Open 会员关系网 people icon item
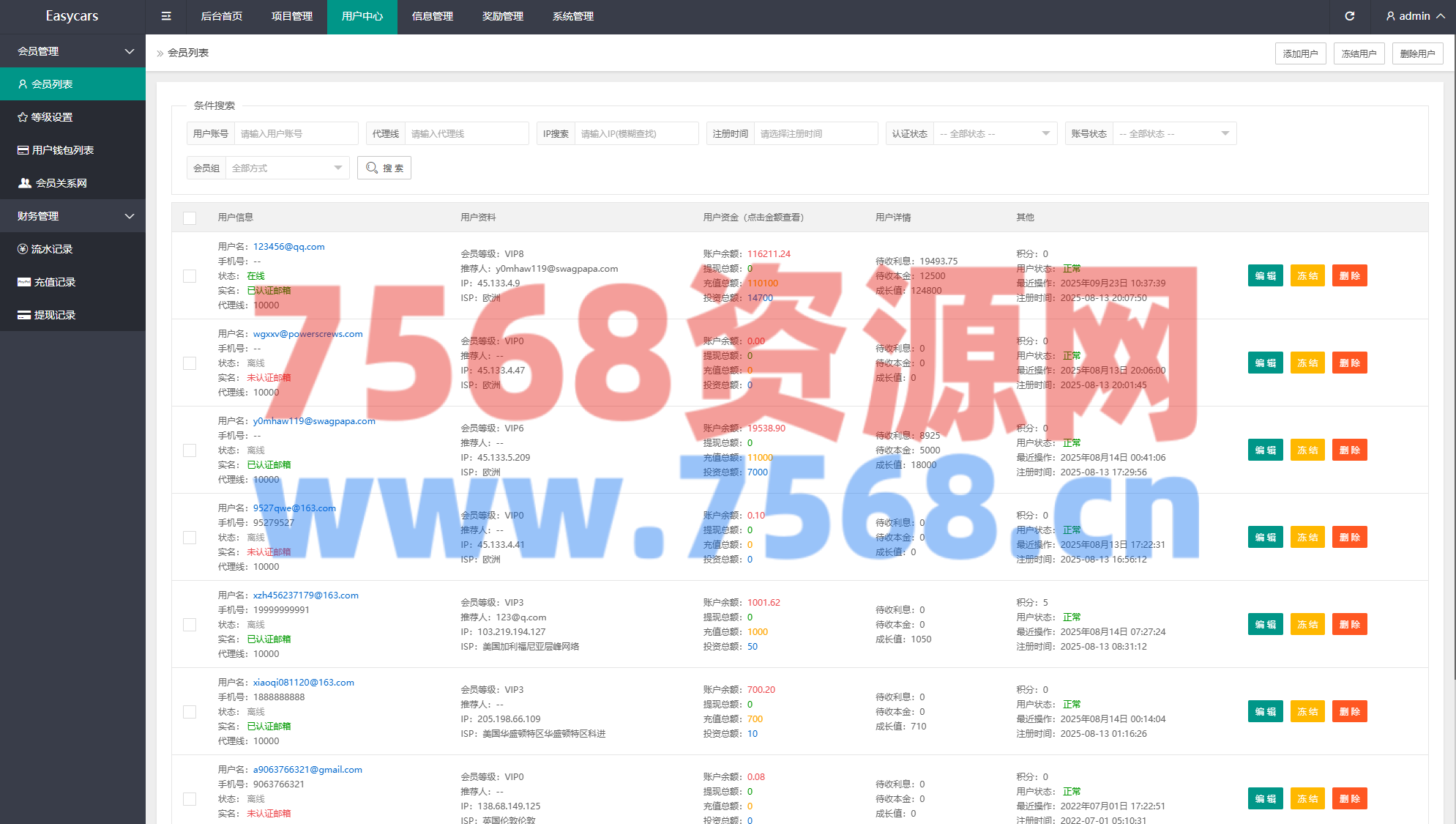1456x824 pixels. (61, 183)
